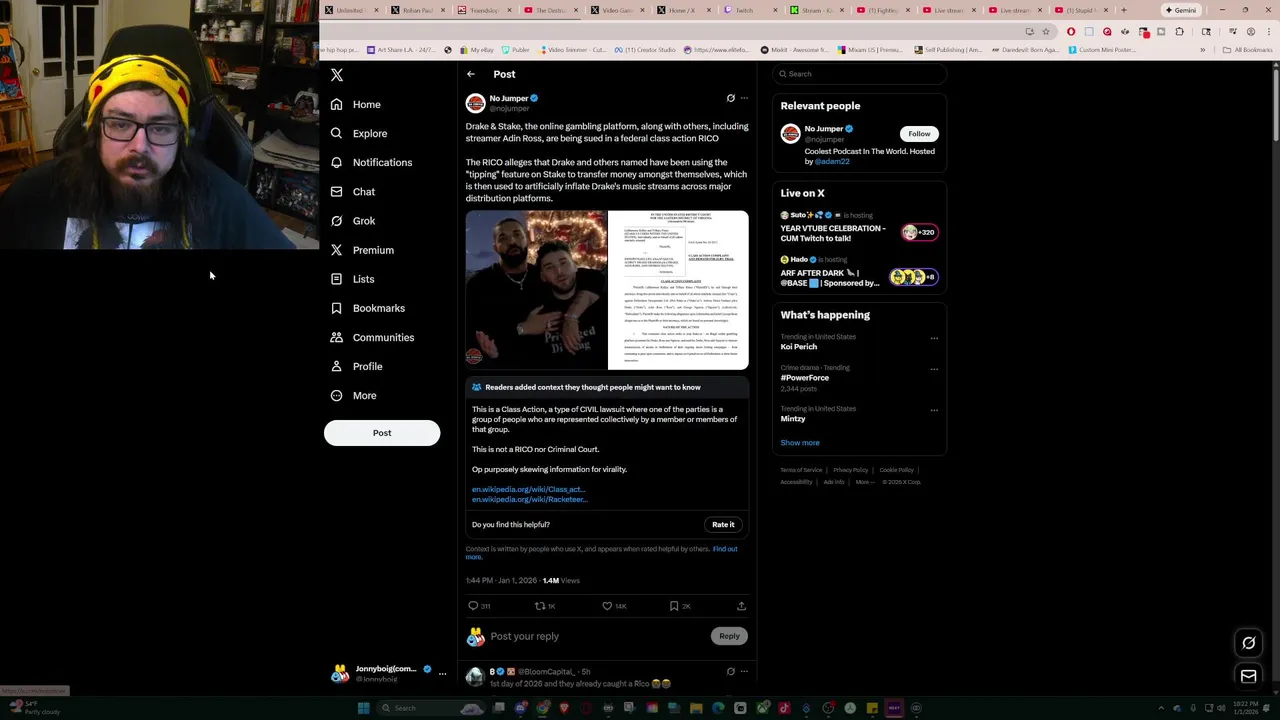
Task: Click the Reply button
Action: click(x=729, y=636)
